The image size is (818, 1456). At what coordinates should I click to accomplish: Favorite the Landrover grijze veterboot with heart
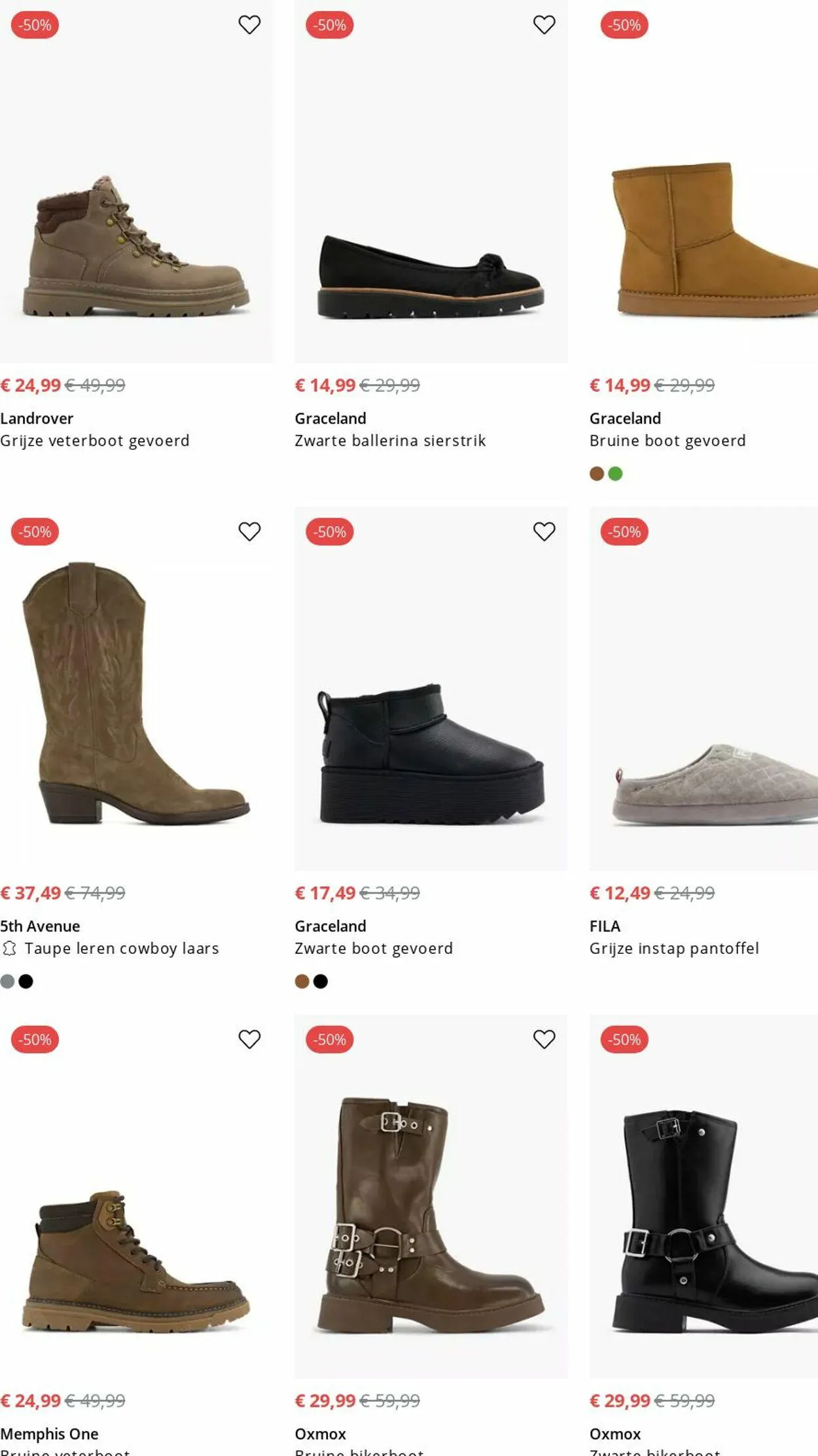tap(249, 25)
